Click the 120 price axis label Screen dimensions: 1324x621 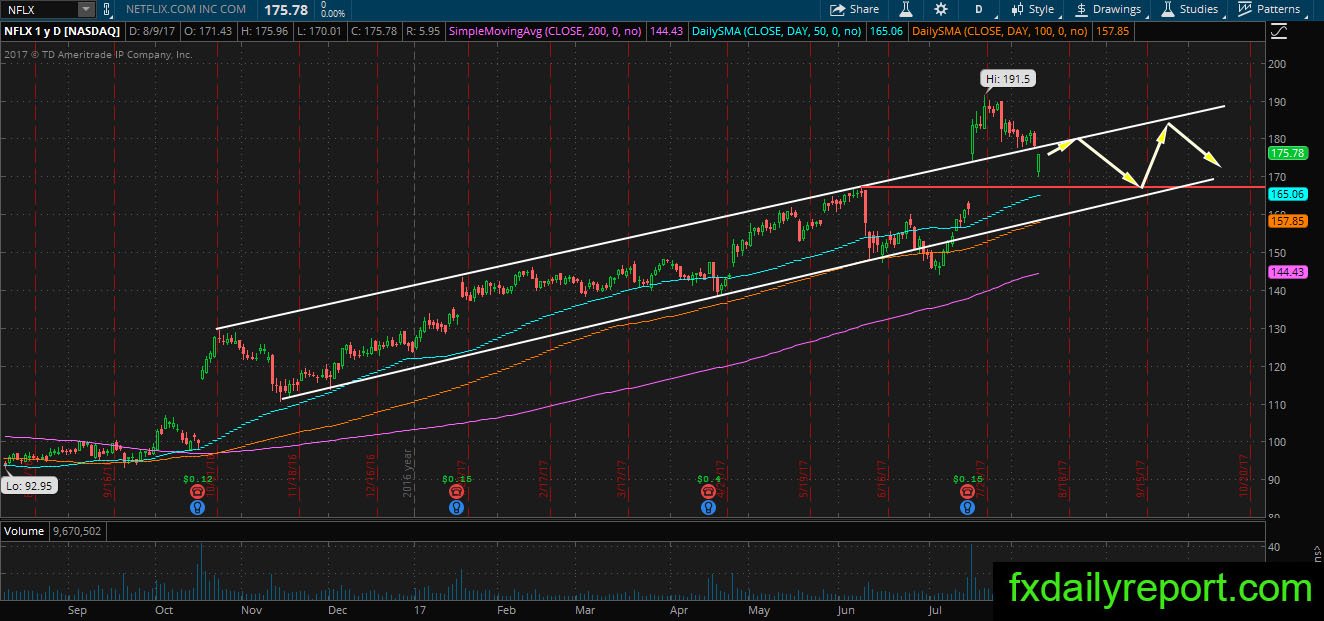point(1279,366)
